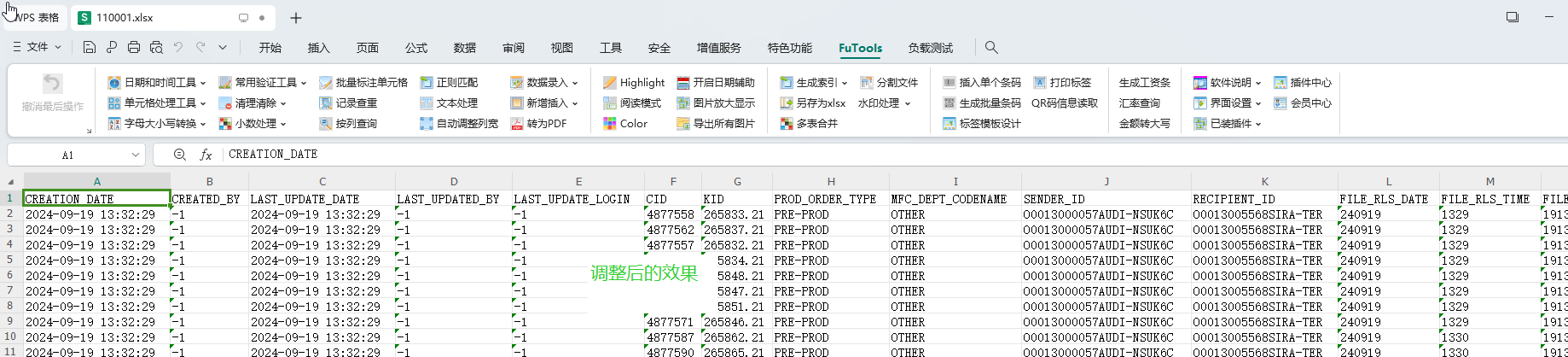This screenshot has height=357, width=1568.
Task: Open the ribbon search magnifier icon
Action: pos(991,48)
